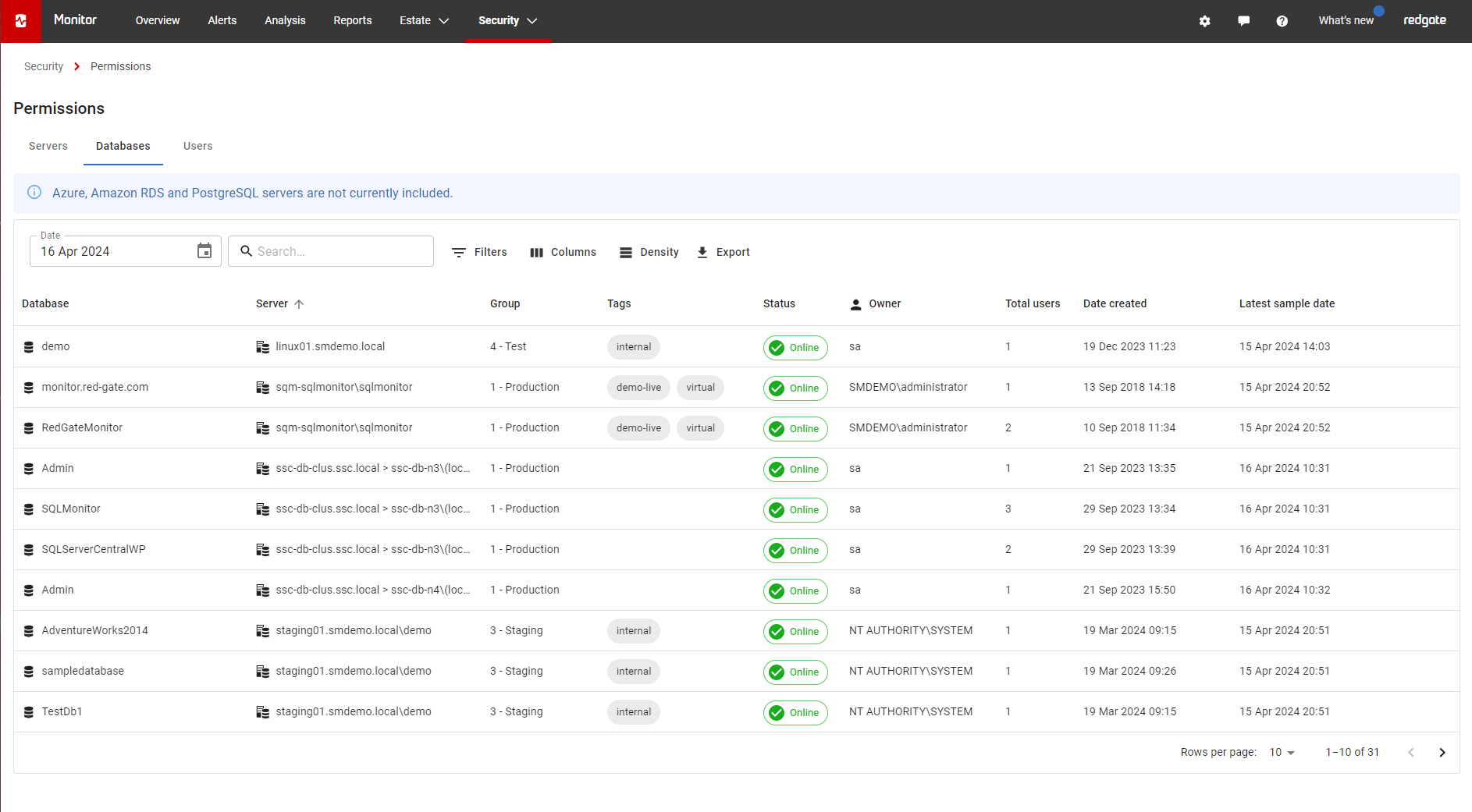1472x812 pixels.
Task: Select the monitor.red-gate.com database name
Action: (x=95, y=388)
